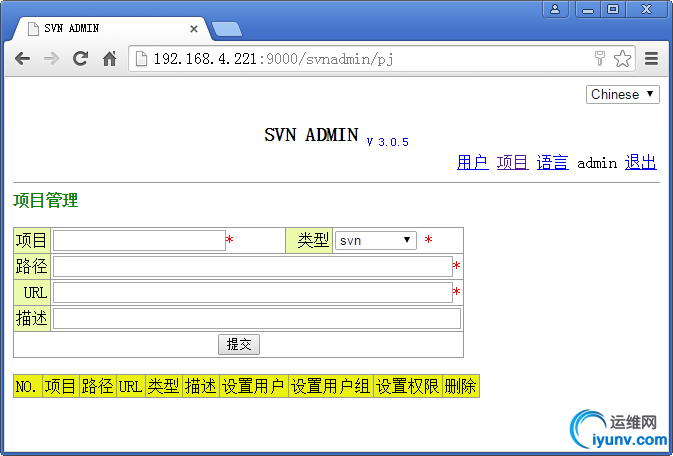Minimize the browser window
Viewport: 673px width, 456px height.
click(x=588, y=9)
